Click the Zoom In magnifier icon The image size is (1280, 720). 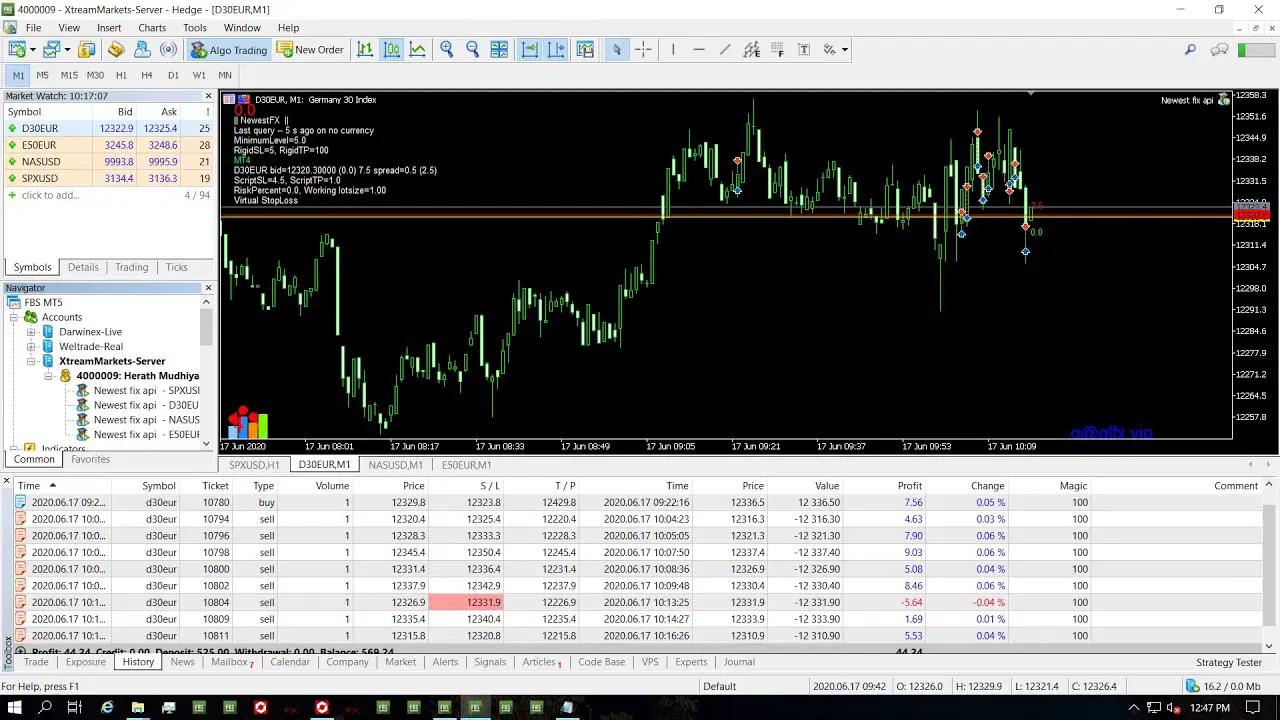click(447, 49)
